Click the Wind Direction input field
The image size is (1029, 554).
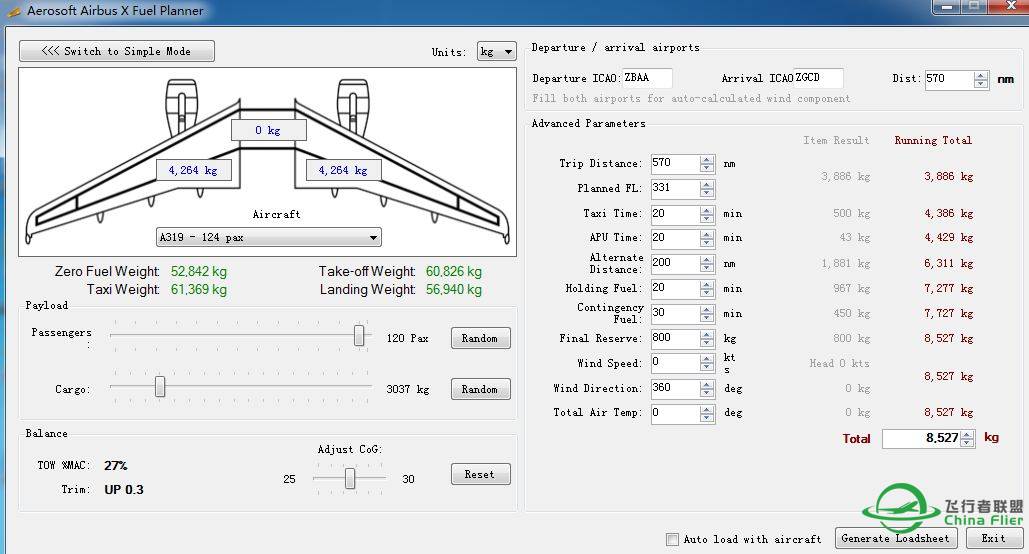tap(675, 389)
